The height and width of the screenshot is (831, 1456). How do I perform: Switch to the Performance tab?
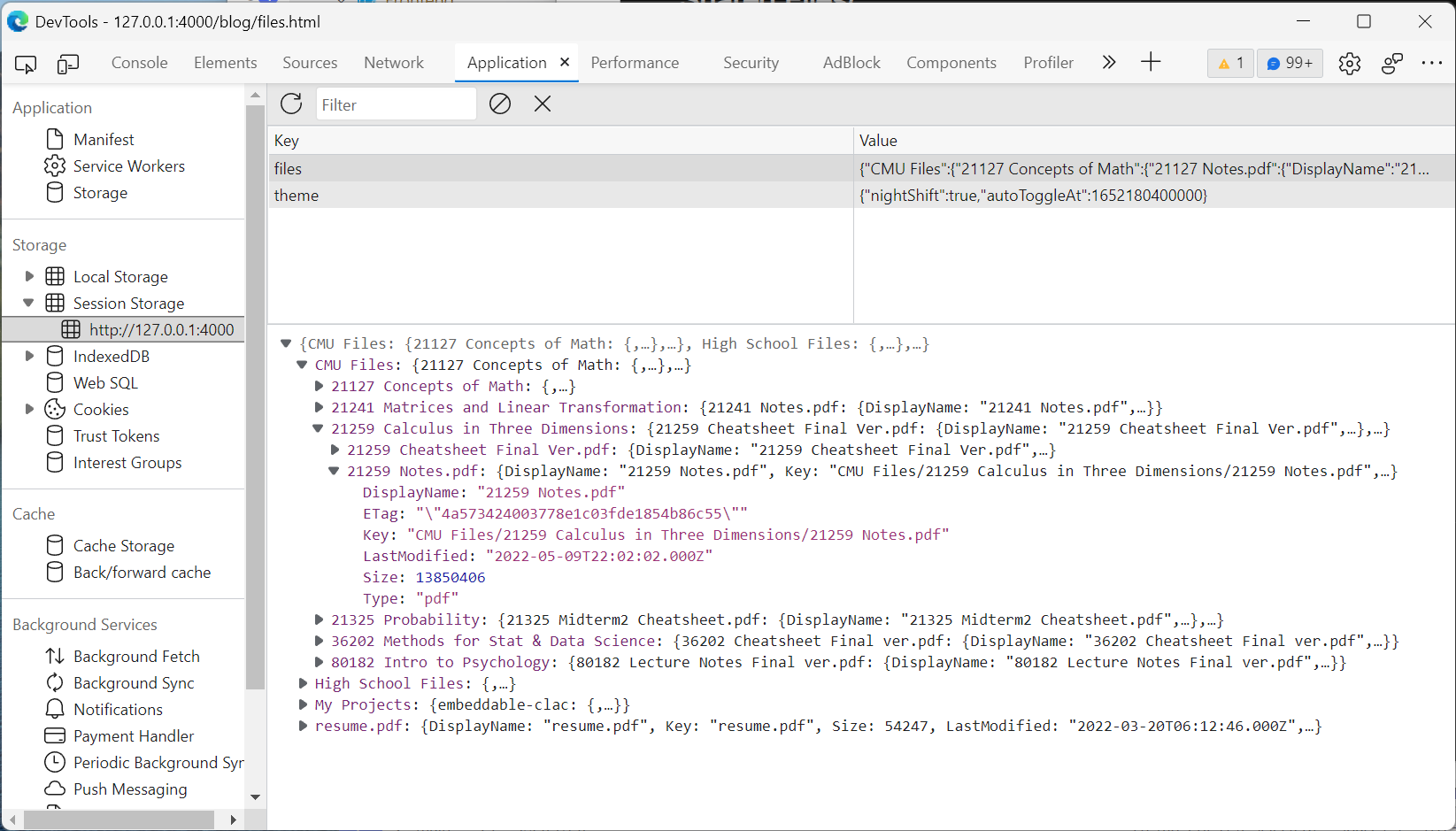(x=635, y=63)
